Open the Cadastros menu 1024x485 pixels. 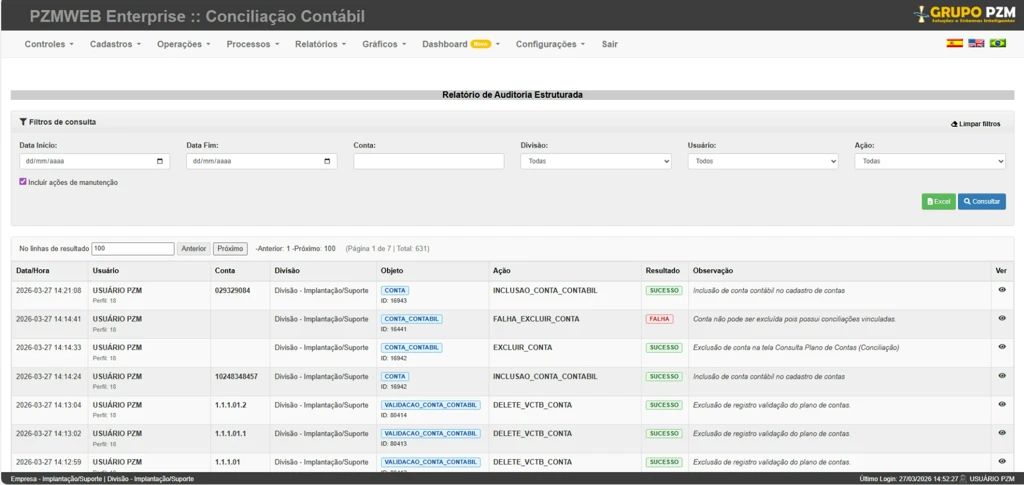pyautogui.click(x=115, y=44)
